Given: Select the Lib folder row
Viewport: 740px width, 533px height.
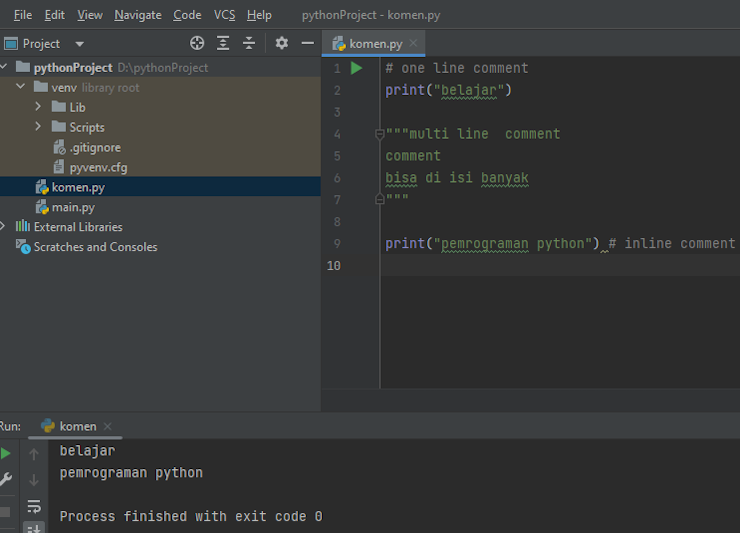Looking at the screenshot, I should point(160,107).
